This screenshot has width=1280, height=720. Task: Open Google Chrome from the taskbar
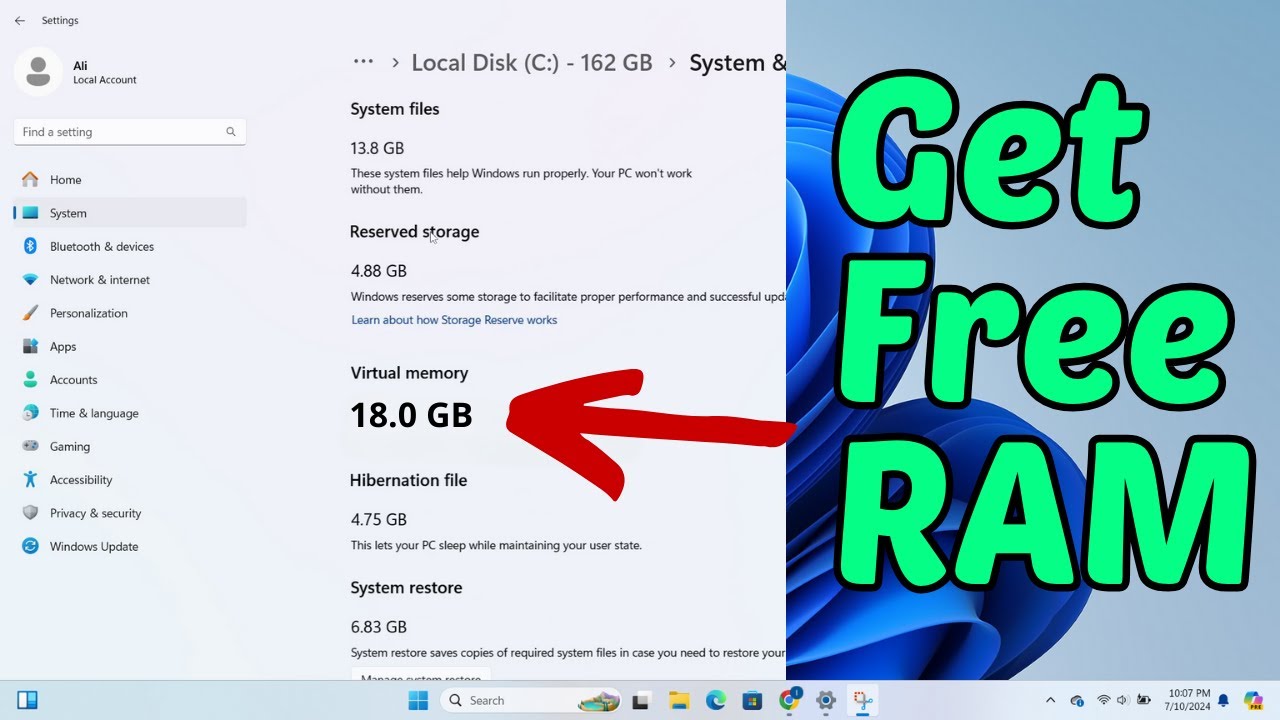(x=789, y=700)
